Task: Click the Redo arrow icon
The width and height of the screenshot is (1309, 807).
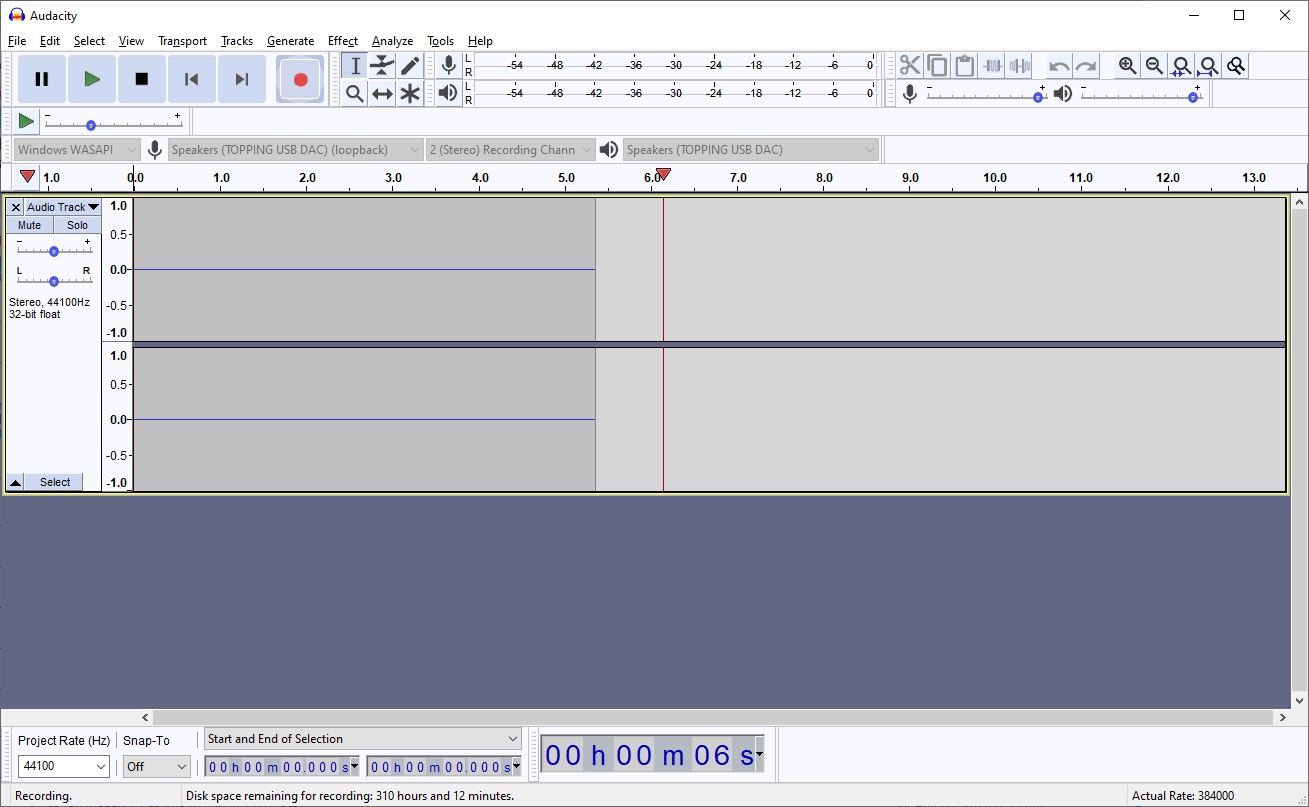Action: 1086,66
